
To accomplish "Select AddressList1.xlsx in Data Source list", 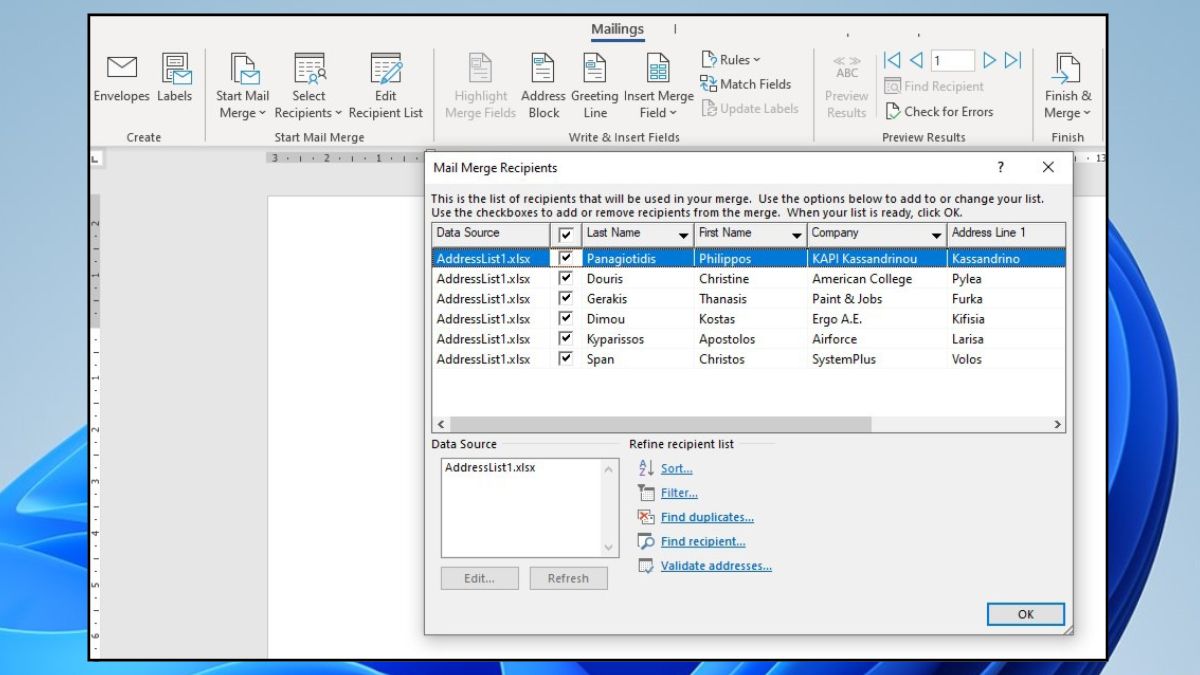I will tap(490, 468).
